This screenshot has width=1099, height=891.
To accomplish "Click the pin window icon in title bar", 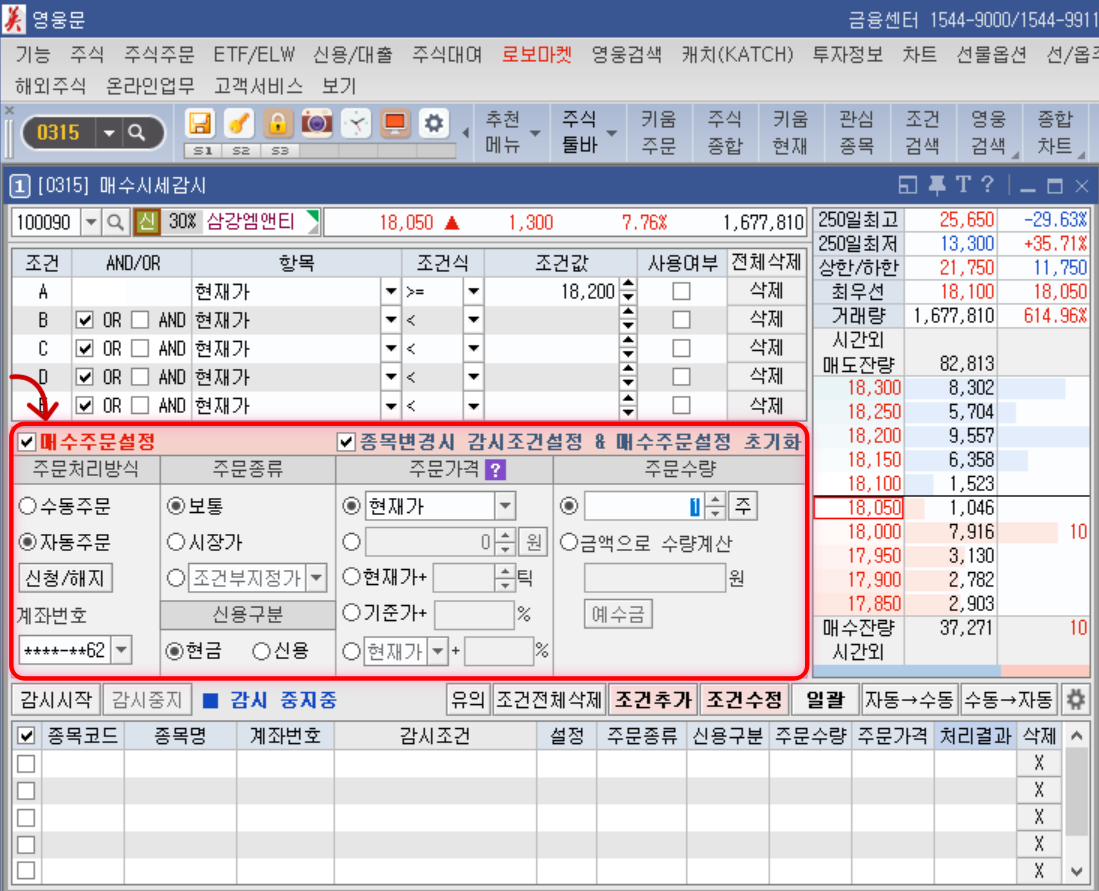I will 936,185.
